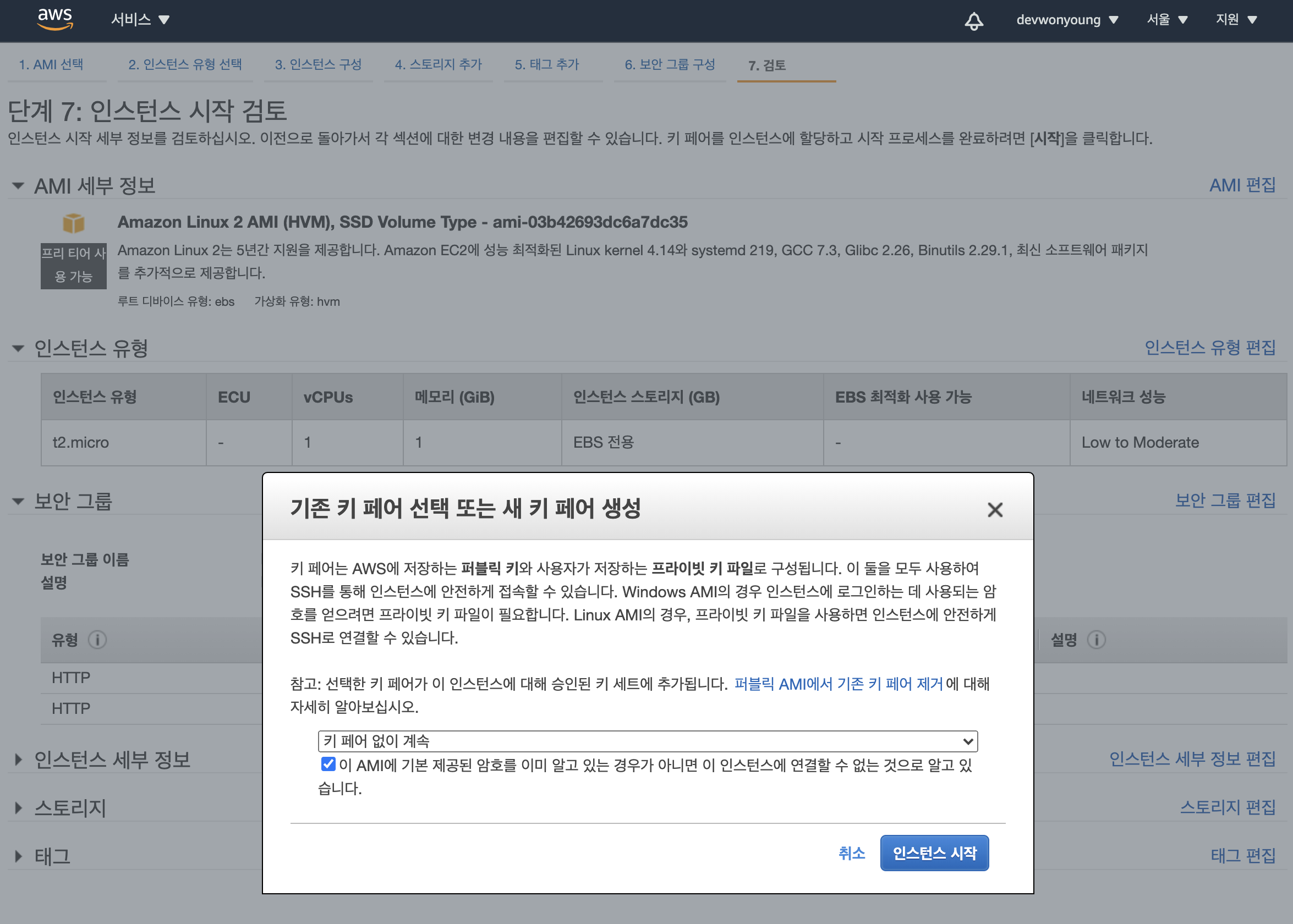The height and width of the screenshot is (924, 1293).
Task: Click the AWS logo icon
Action: pyautogui.click(x=54, y=19)
